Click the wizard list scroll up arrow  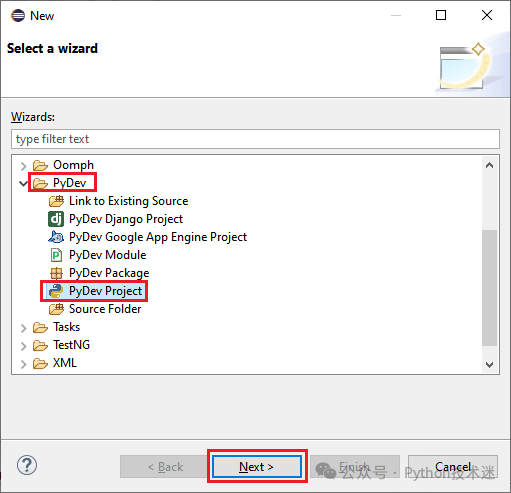pyautogui.click(x=489, y=165)
